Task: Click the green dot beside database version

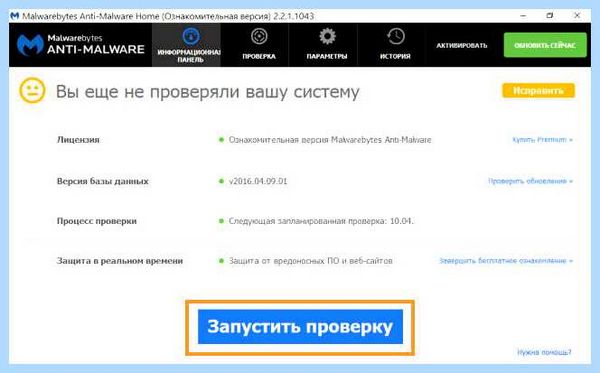Action: coord(221,181)
